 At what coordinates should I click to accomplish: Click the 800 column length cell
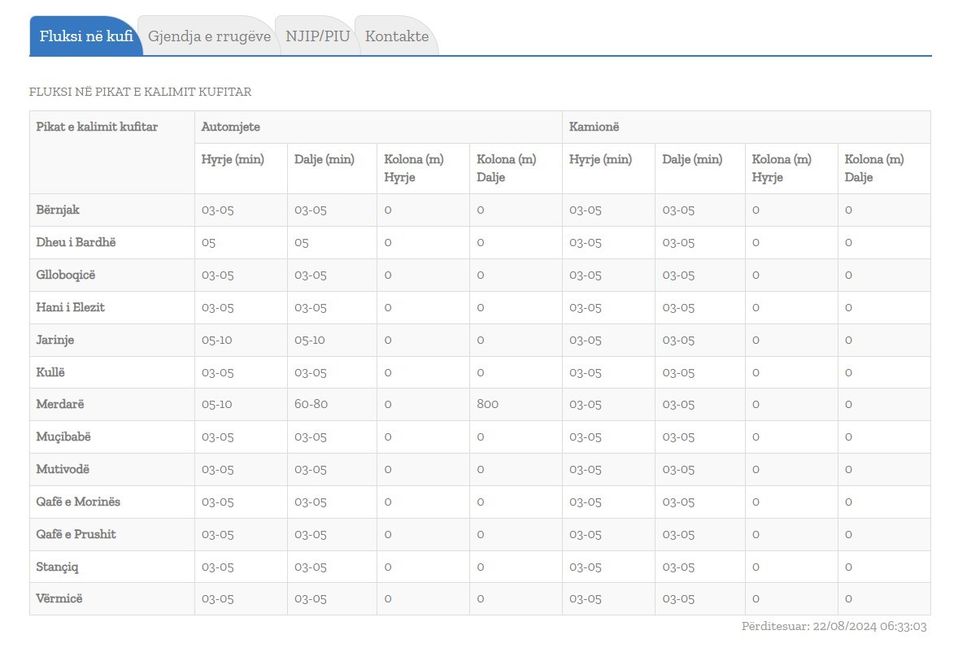pos(488,404)
